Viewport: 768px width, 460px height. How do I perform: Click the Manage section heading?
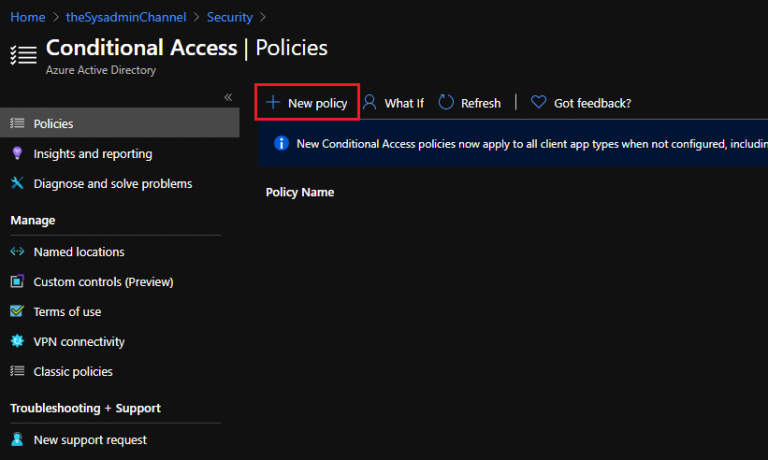click(x=33, y=220)
